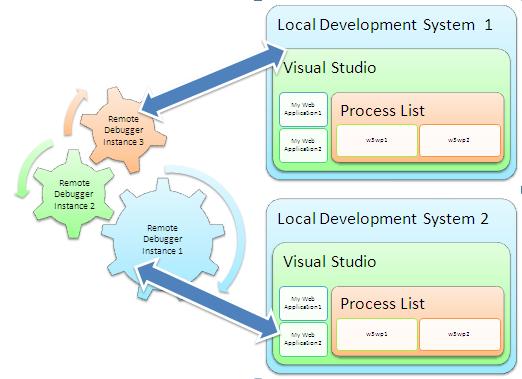The height and width of the screenshot is (379, 522).
Task: Click My Web Application1 in System 1
Action: click(303, 109)
